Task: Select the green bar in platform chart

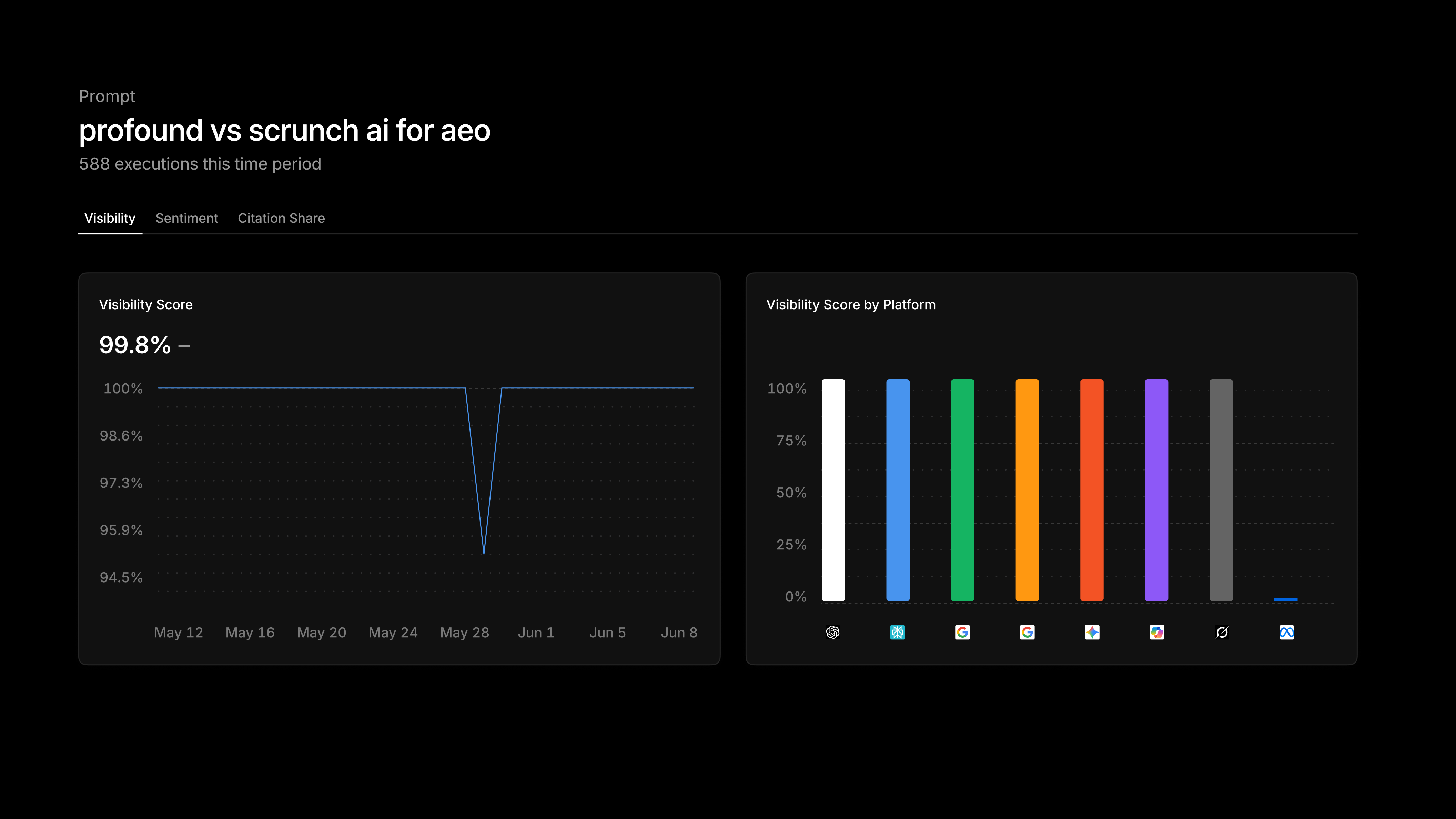Action: (962, 490)
